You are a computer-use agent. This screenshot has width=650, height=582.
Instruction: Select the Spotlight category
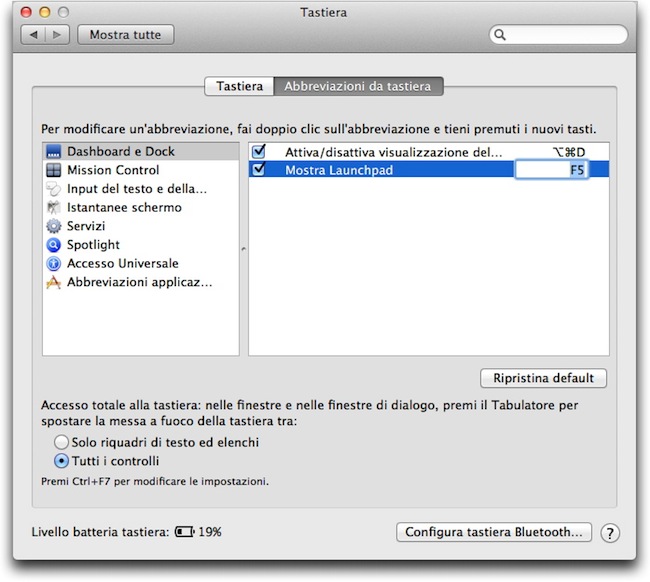coord(141,245)
